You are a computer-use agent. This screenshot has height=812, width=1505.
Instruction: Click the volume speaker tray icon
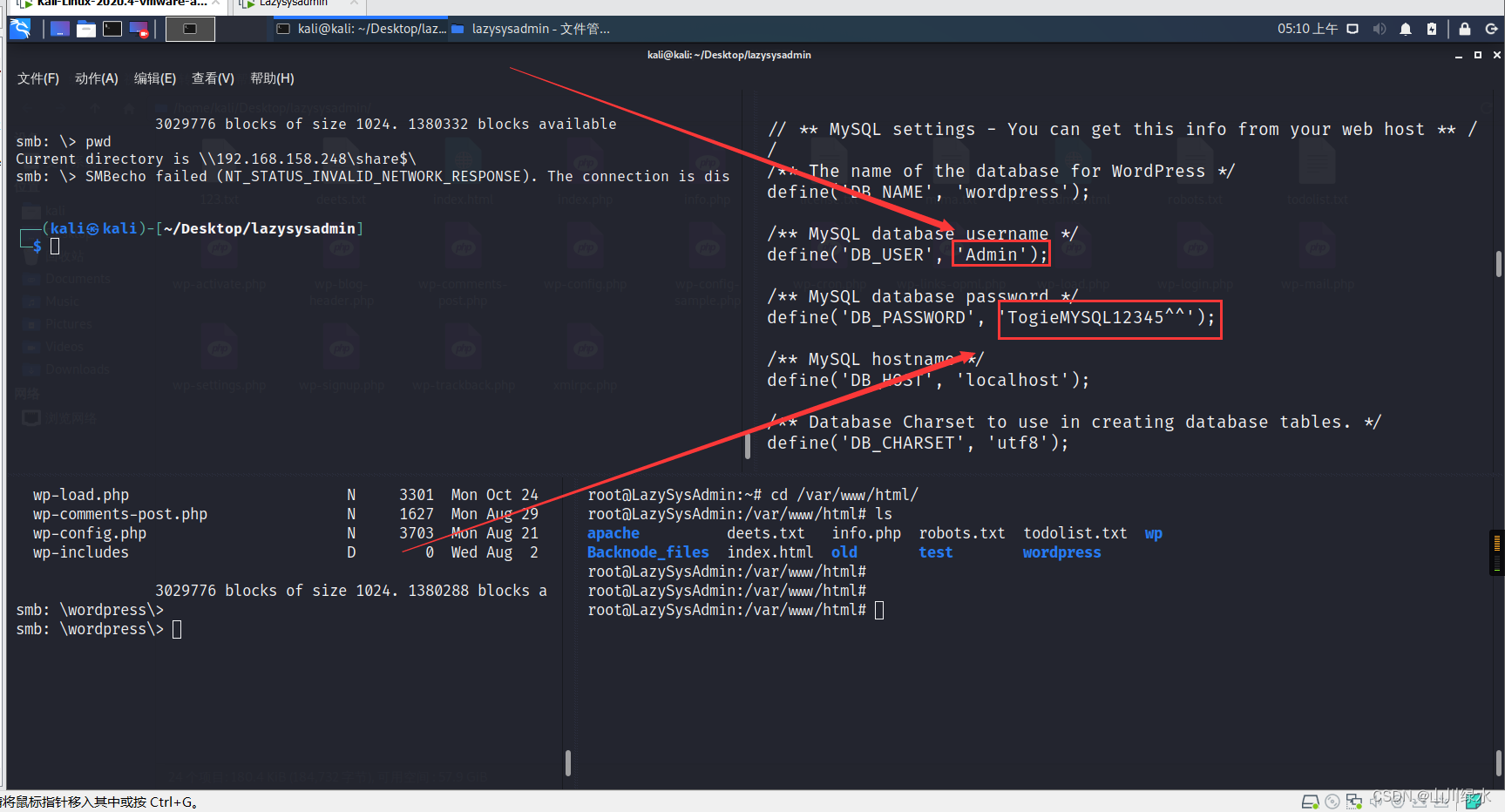pyautogui.click(x=1379, y=29)
